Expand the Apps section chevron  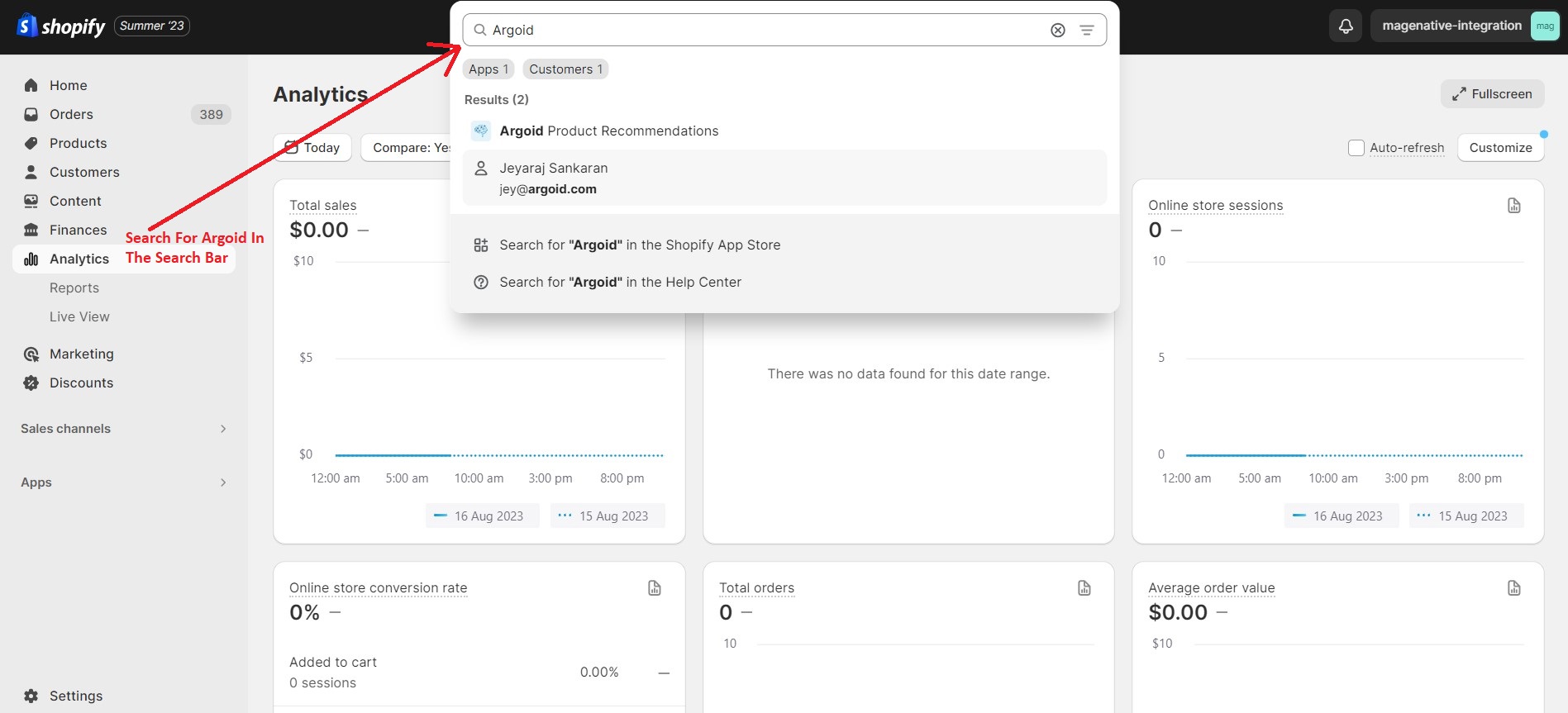(x=223, y=482)
